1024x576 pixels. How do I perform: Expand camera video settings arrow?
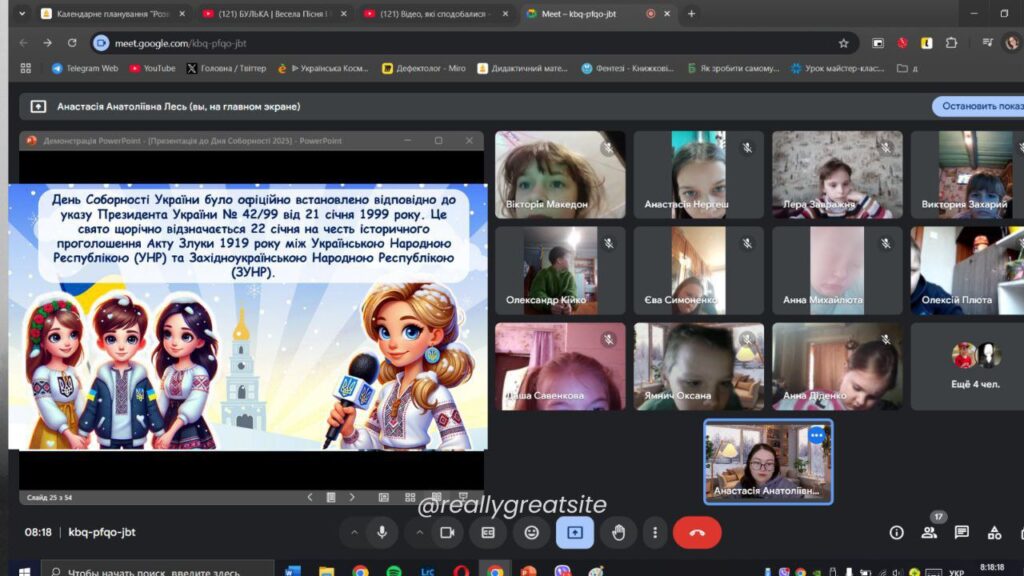pyautogui.click(x=418, y=533)
